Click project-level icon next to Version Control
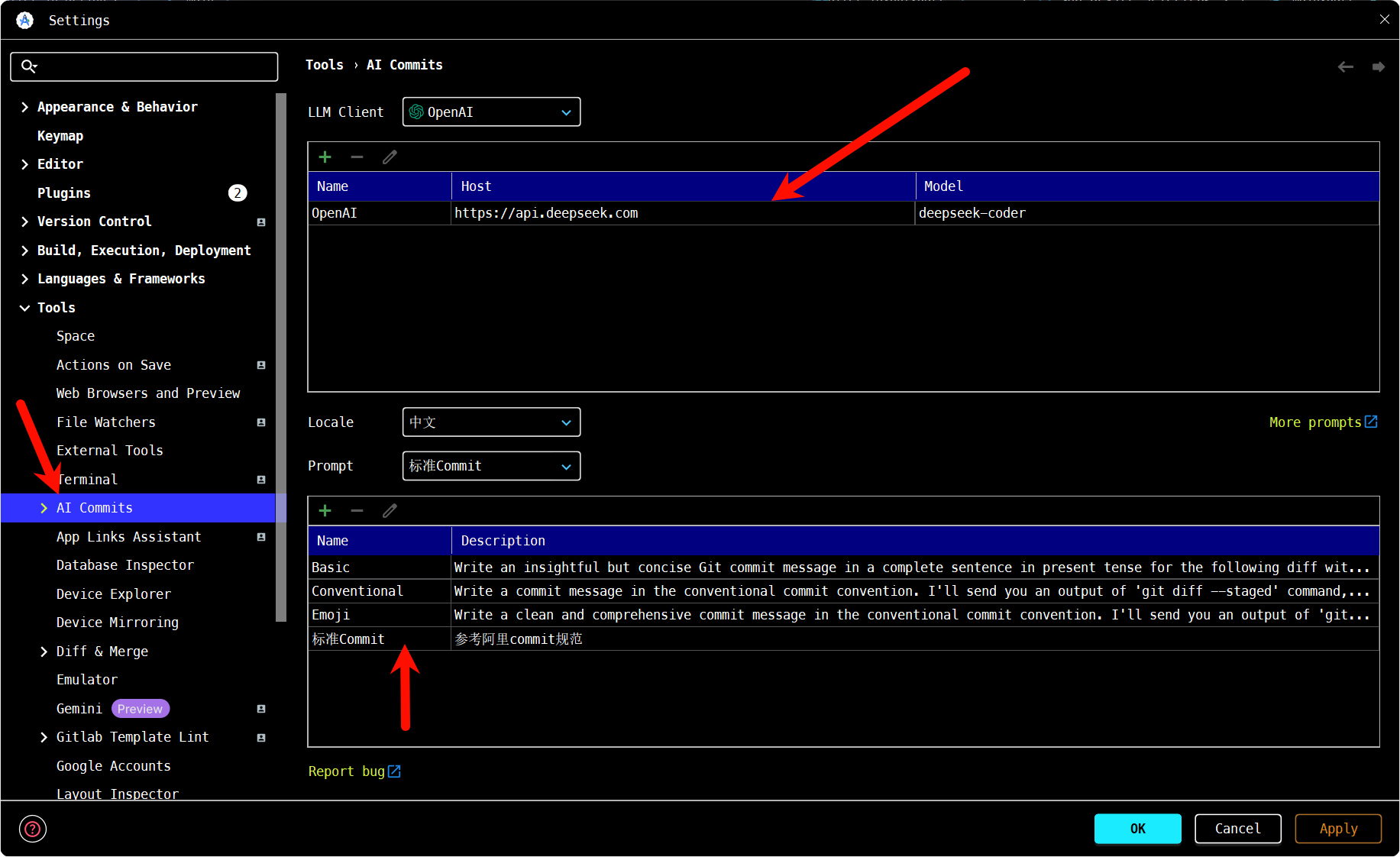 coord(261,222)
